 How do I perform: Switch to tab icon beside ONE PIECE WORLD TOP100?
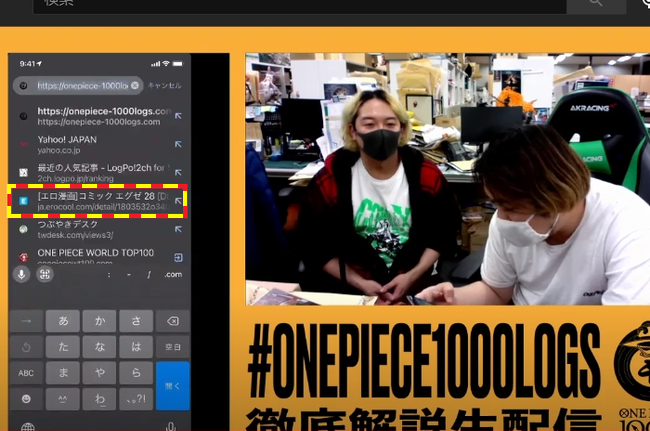[x=178, y=257]
